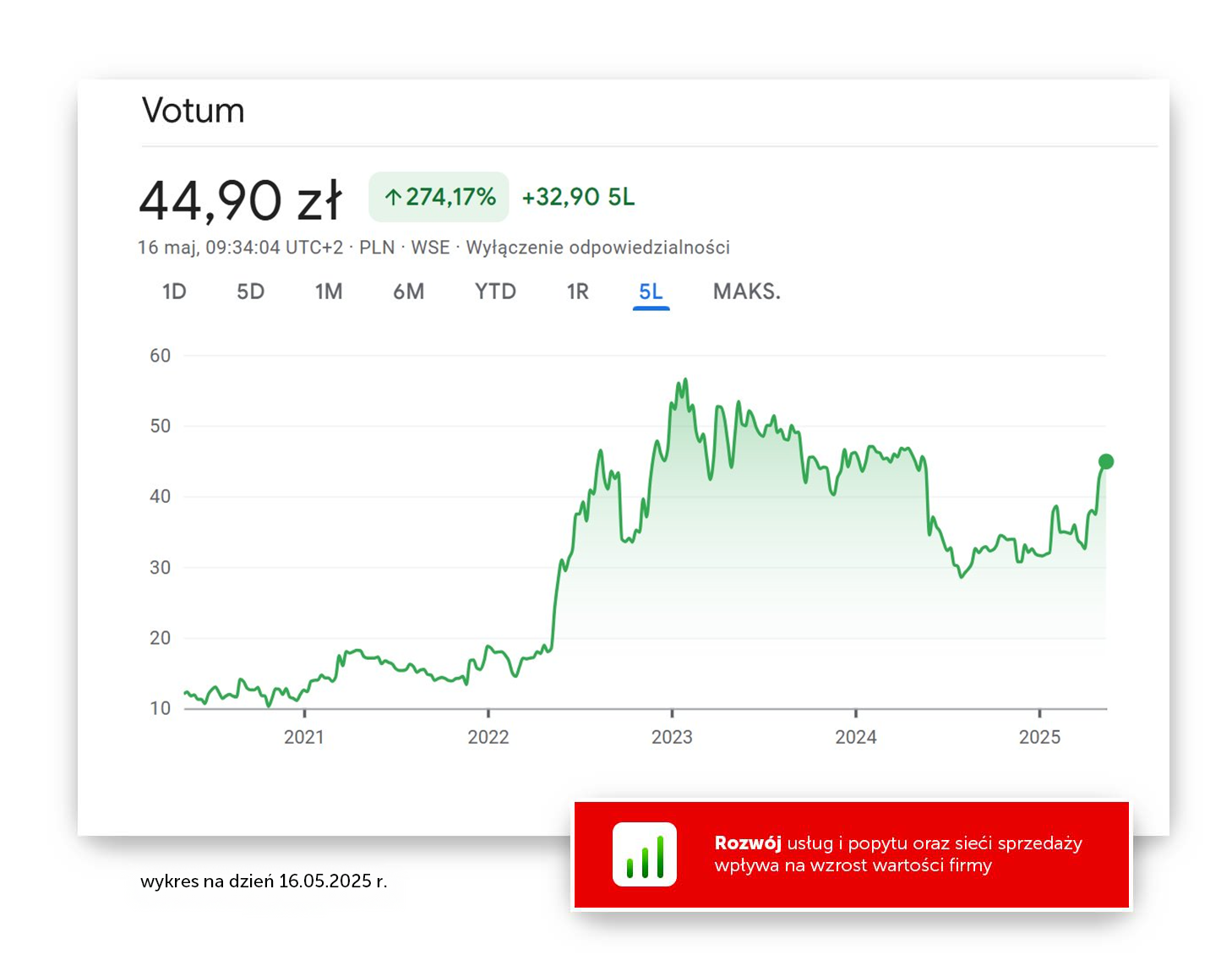Click the red Rozwój usług banner

[852, 854]
